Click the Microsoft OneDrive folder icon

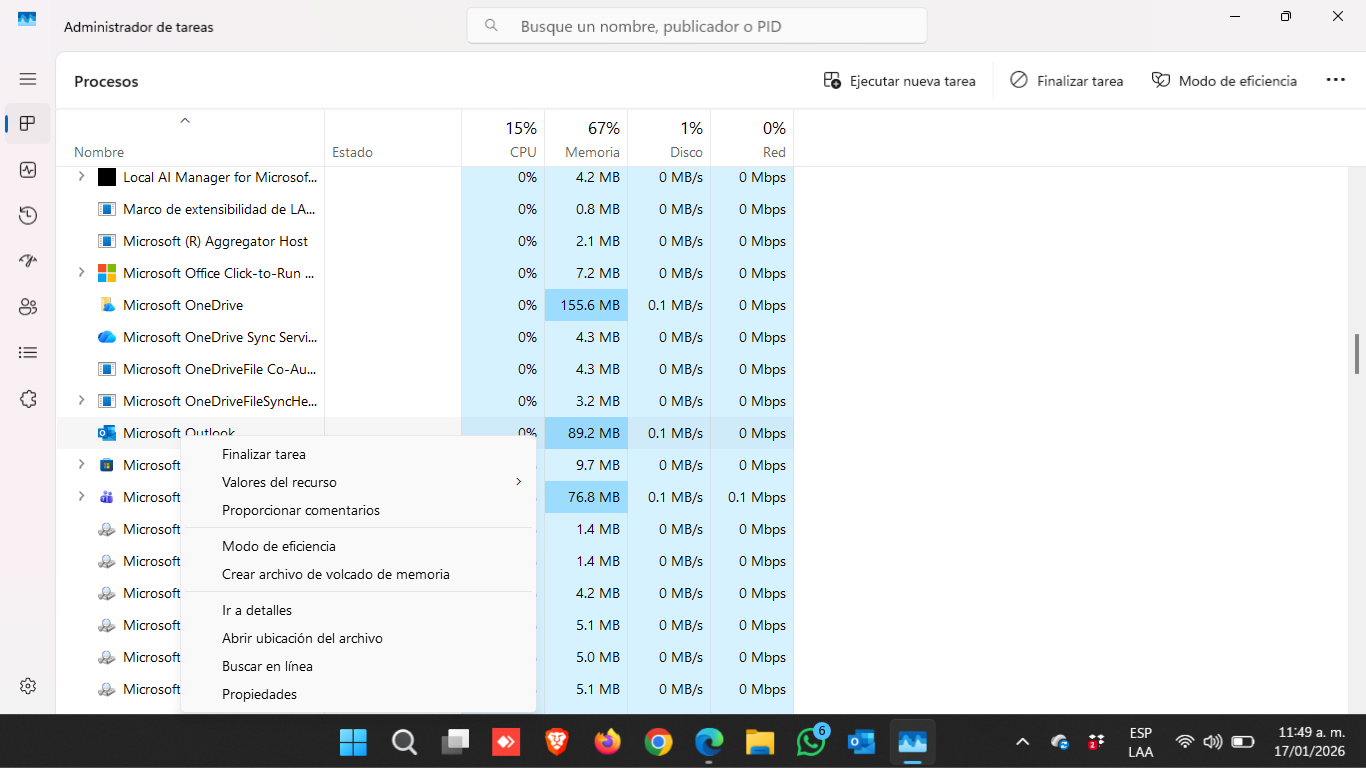(x=107, y=305)
